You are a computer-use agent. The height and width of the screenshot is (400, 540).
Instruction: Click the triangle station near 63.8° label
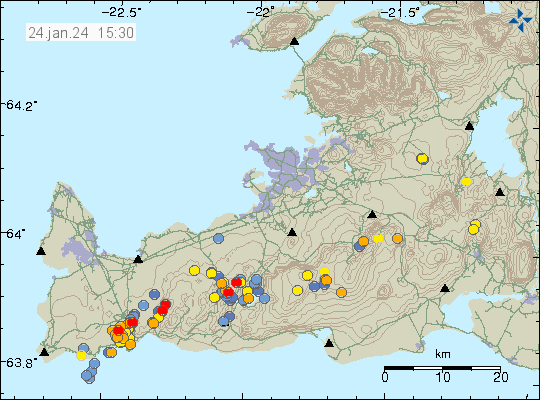pos(44,352)
